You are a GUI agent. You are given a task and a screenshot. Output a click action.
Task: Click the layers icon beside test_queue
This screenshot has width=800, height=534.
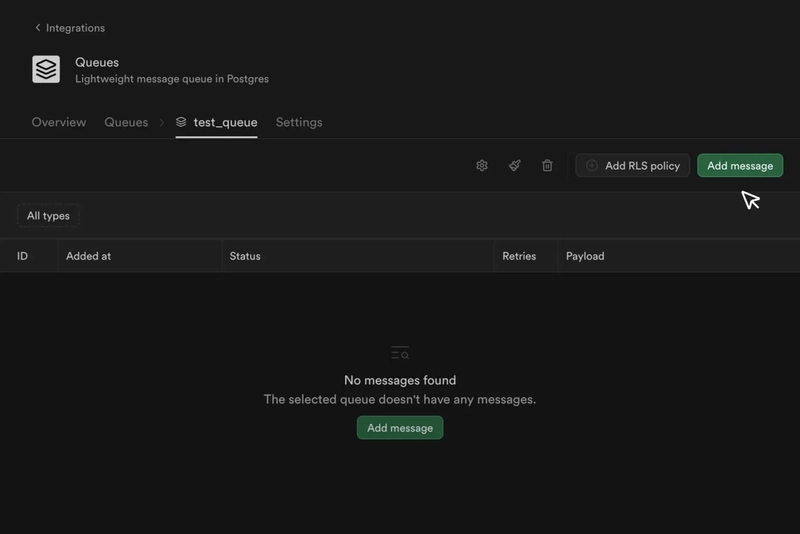click(x=181, y=122)
